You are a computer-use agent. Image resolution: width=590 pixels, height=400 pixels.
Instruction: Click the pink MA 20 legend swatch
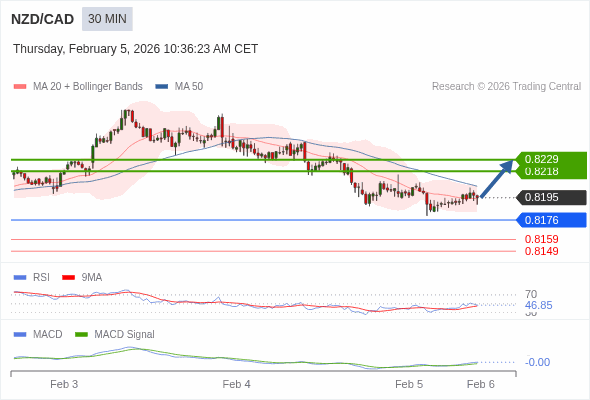pos(20,87)
